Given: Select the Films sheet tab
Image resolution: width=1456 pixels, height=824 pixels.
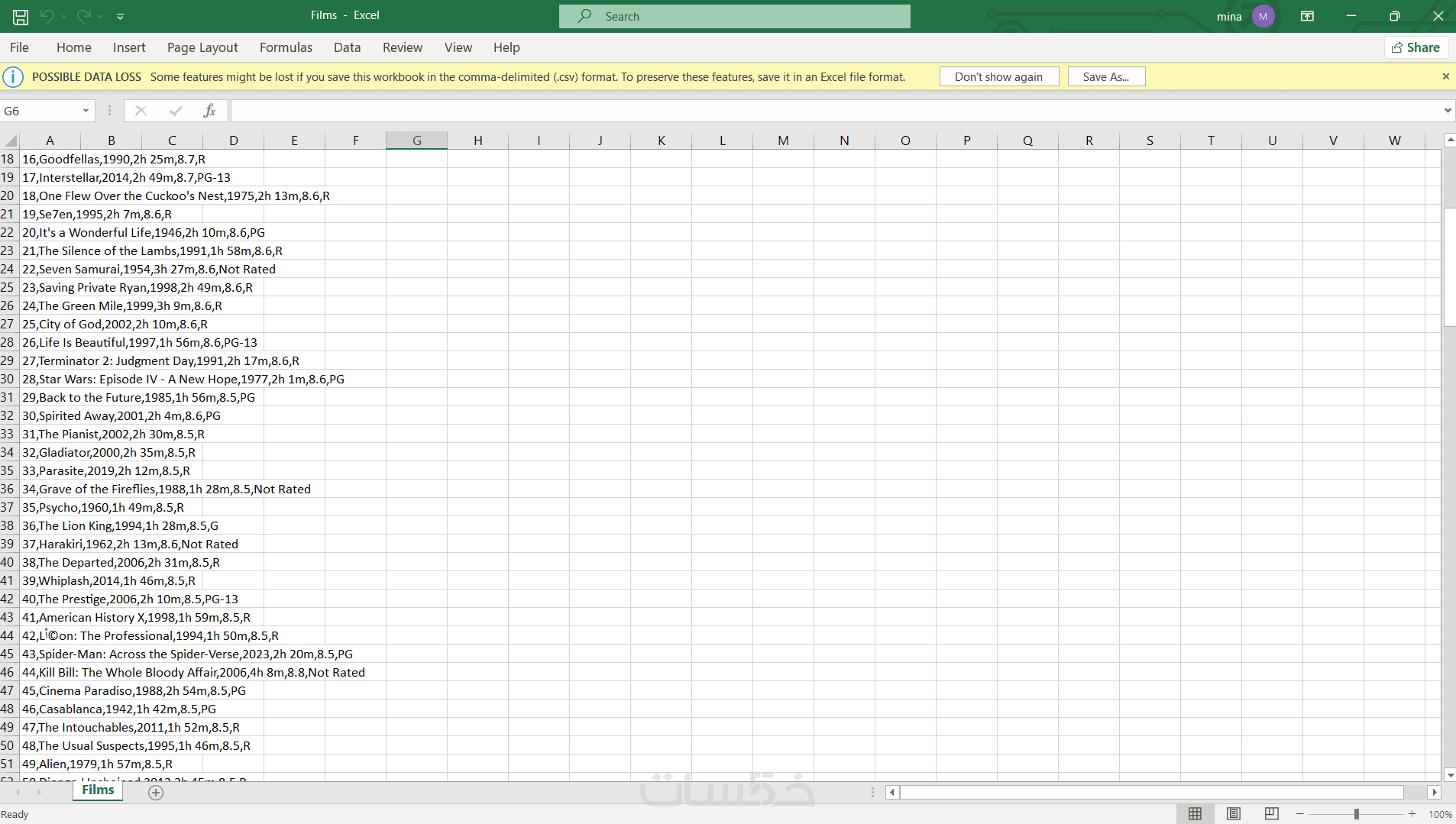Looking at the screenshot, I should pos(98,790).
